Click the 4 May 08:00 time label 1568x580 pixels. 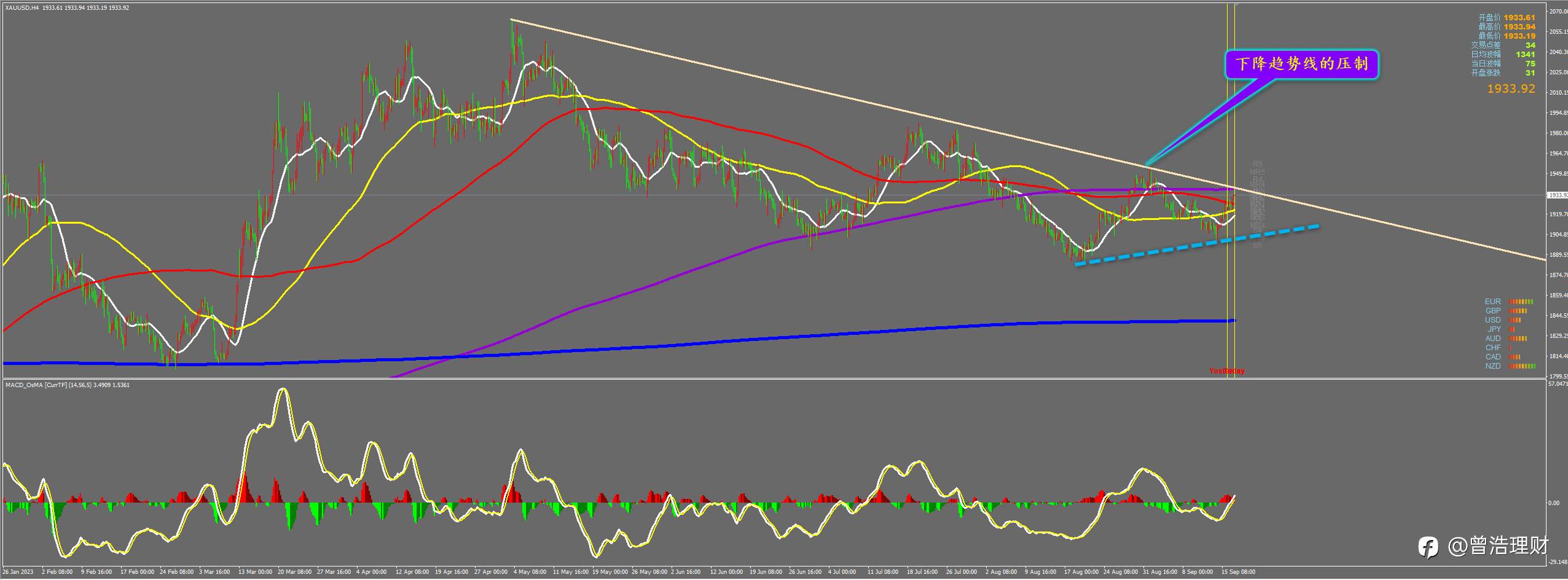coord(530,572)
